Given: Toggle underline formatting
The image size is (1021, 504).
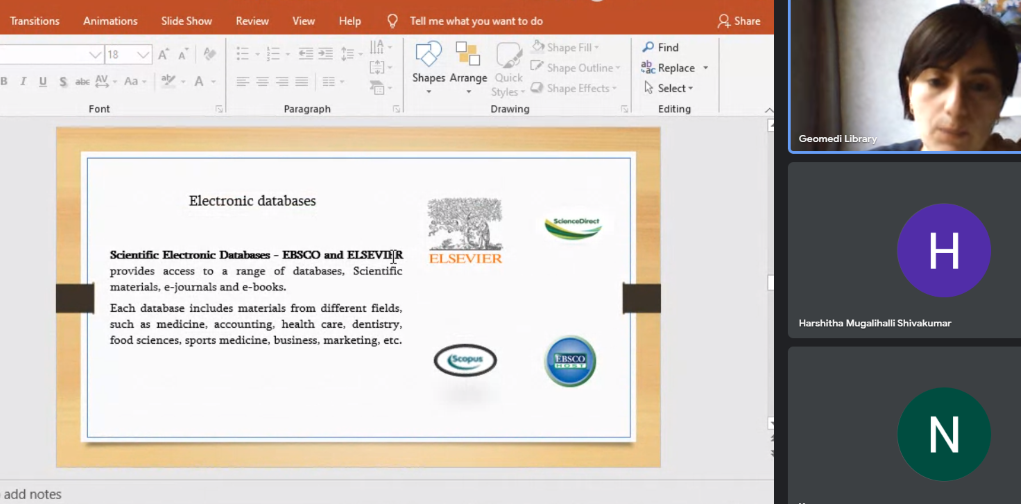Looking at the screenshot, I should point(43,81).
